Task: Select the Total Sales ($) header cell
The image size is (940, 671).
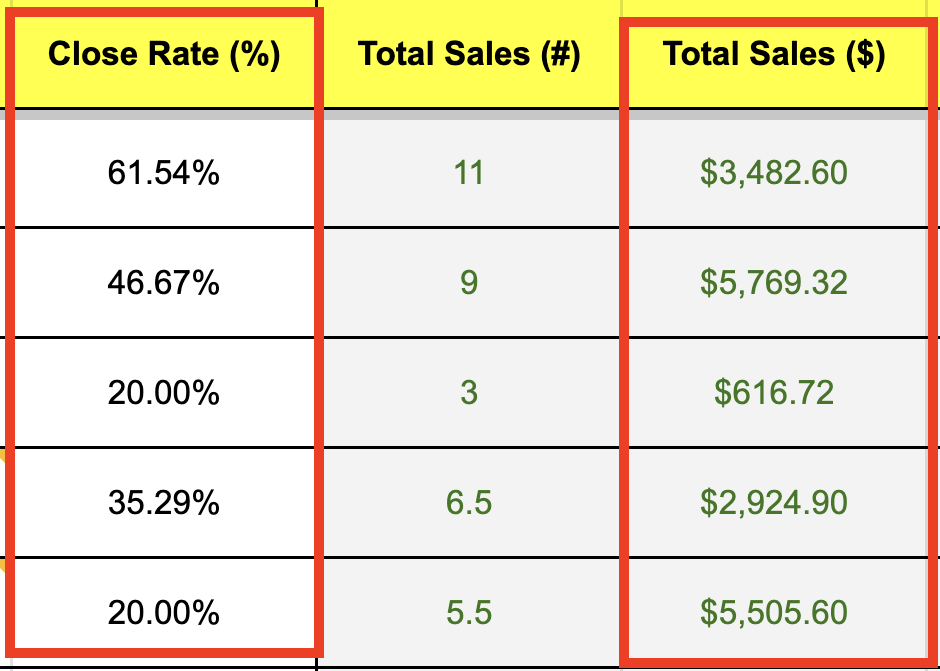Action: click(x=774, y=55)
